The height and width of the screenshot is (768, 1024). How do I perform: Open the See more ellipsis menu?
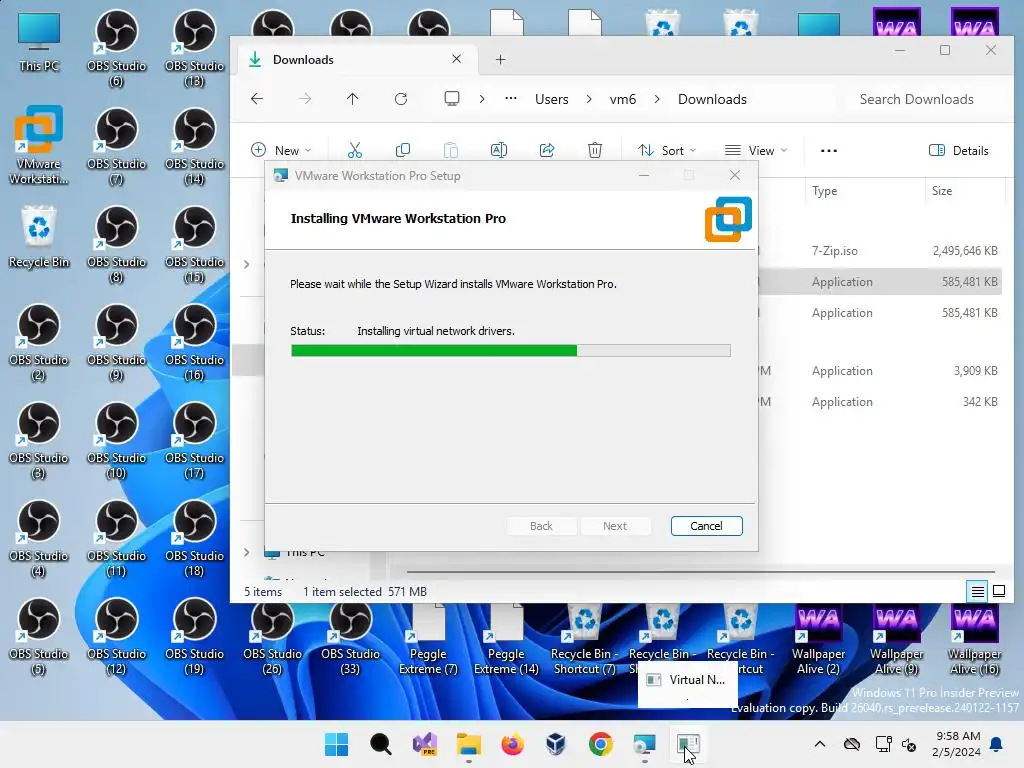pos(829,150)
